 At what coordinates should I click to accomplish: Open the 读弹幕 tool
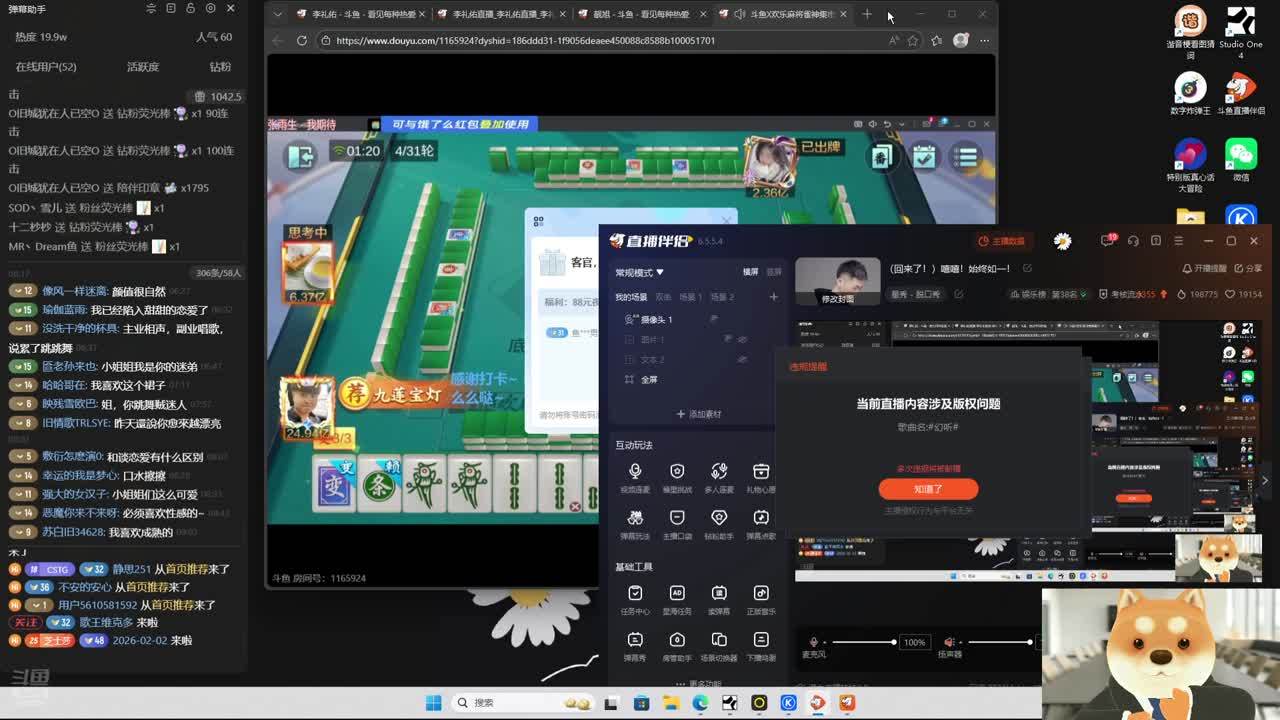[719, 599]
